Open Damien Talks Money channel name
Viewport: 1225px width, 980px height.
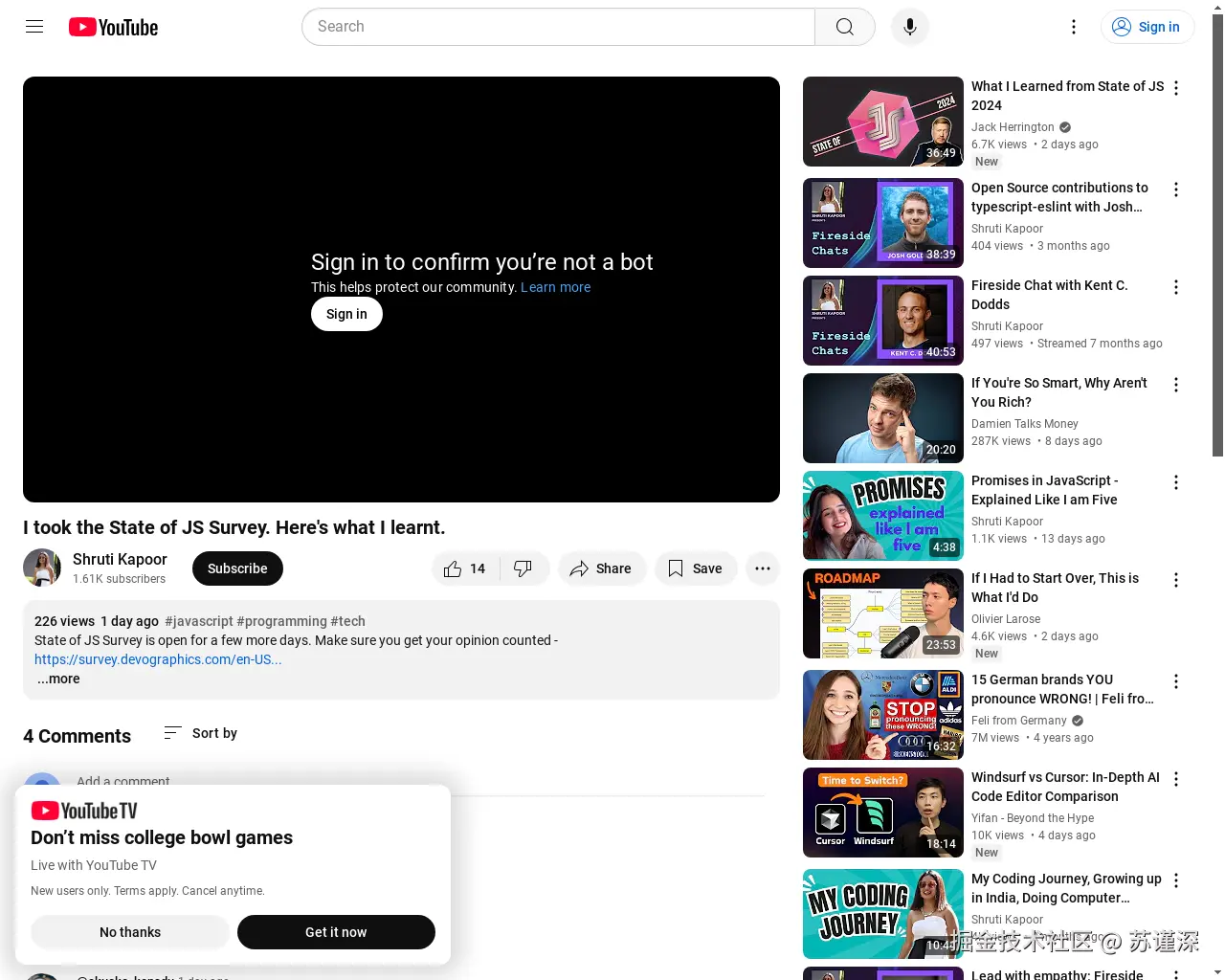pyautogui.click(x=1025, y=424)
